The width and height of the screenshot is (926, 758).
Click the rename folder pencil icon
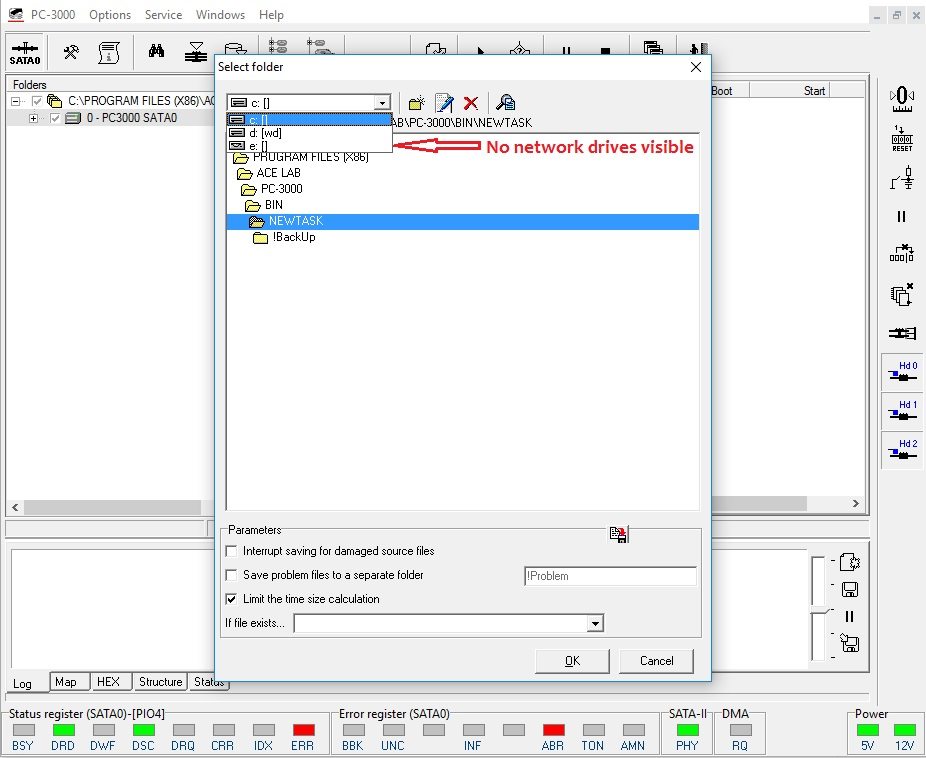(444, 103)
